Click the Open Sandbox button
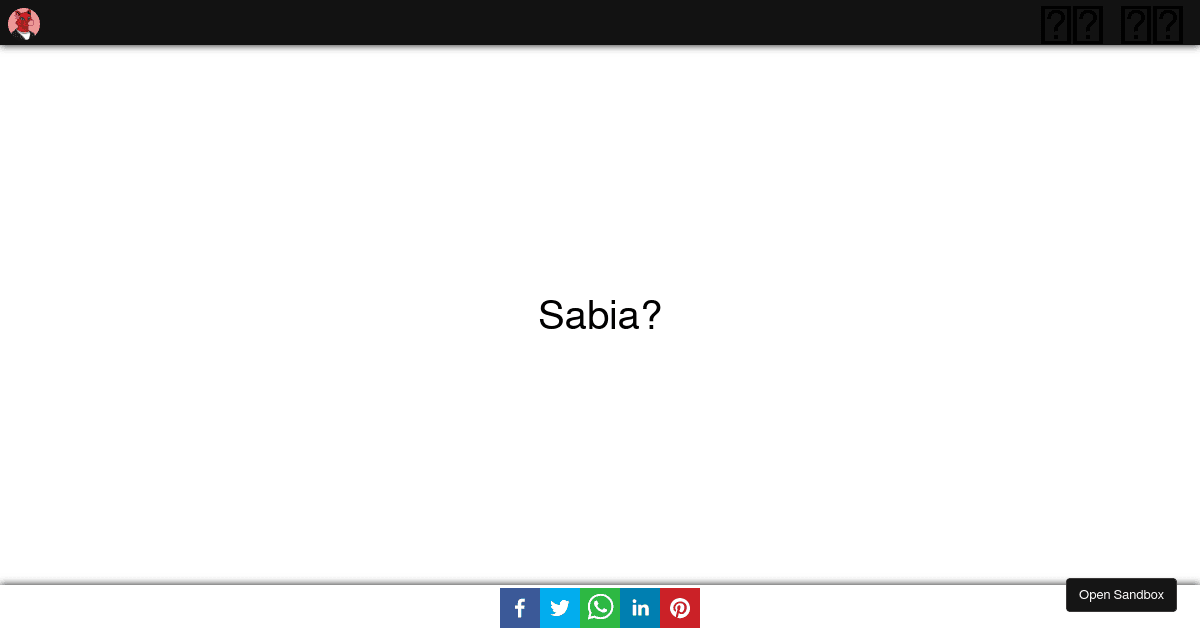1200x630 pixels. (x=1121, y=595)
